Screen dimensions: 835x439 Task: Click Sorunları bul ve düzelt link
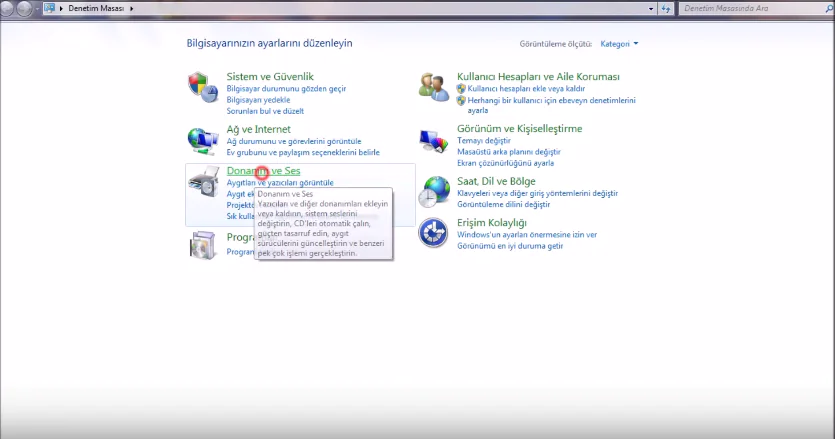[x=265, y=111]
